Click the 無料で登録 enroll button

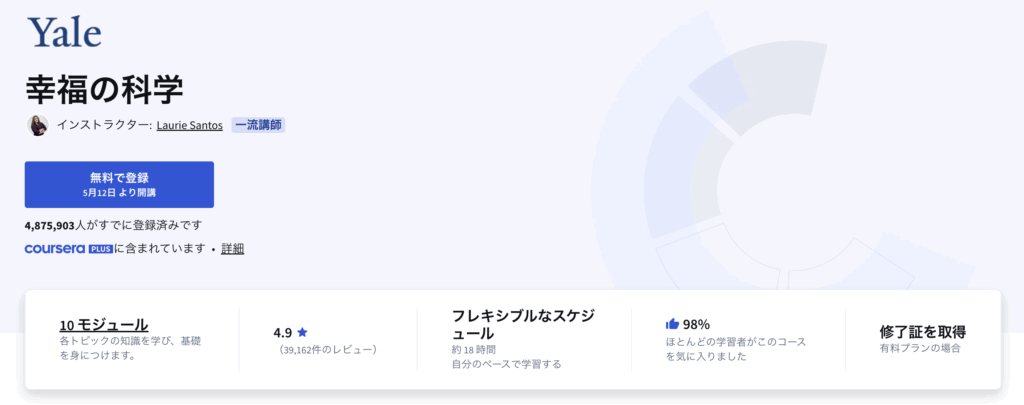point(120,184)
